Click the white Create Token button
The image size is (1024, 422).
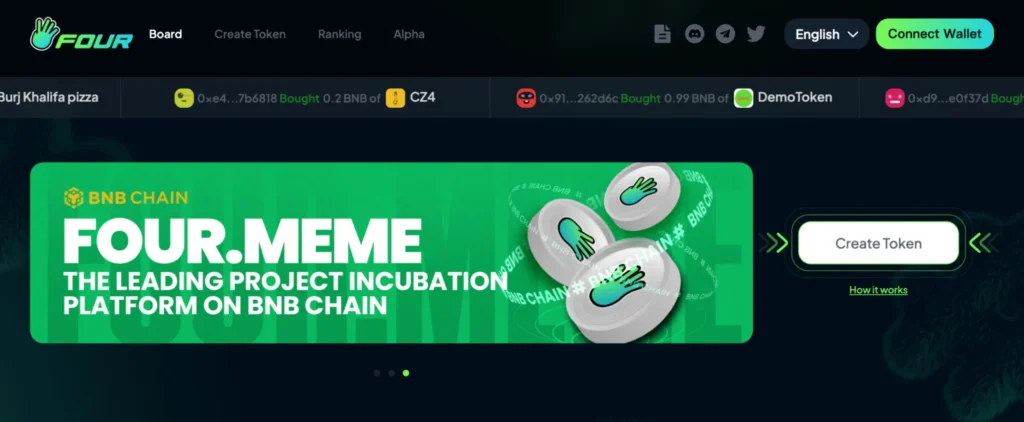click(878, 243)
